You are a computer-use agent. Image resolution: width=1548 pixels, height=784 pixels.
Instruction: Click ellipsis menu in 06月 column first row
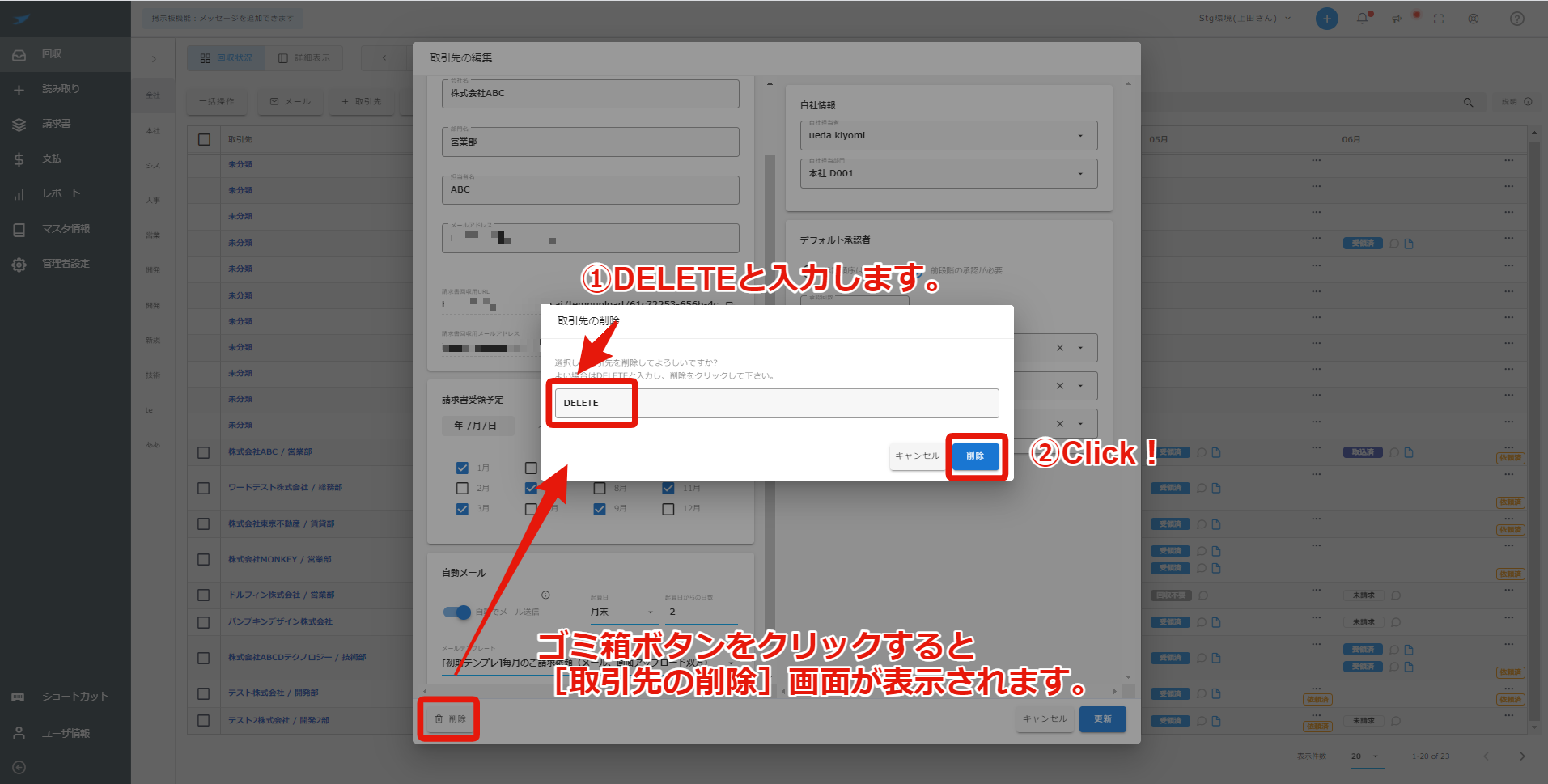click(1509, 160)
